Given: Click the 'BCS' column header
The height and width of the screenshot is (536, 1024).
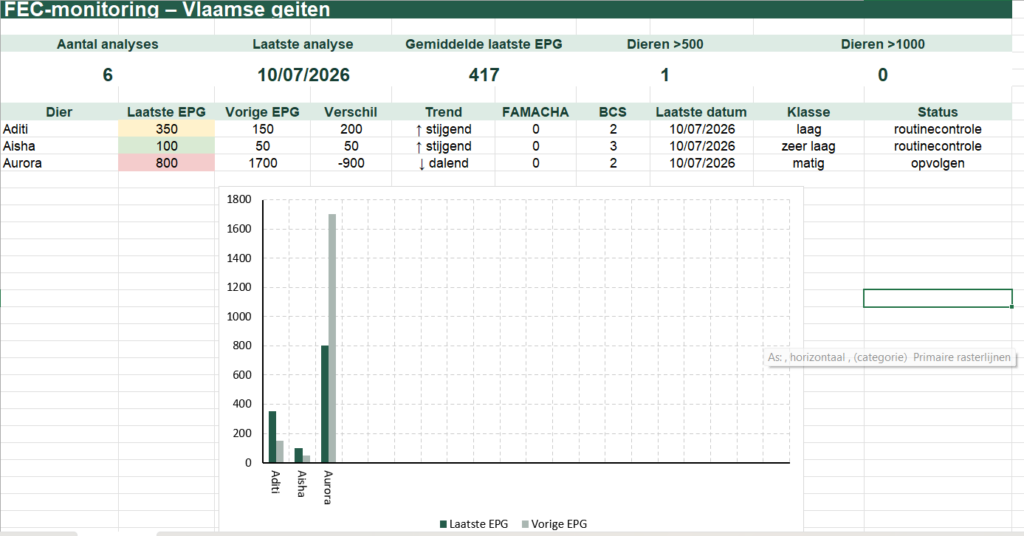Looking at the screenshot, I should click(613, 112).
